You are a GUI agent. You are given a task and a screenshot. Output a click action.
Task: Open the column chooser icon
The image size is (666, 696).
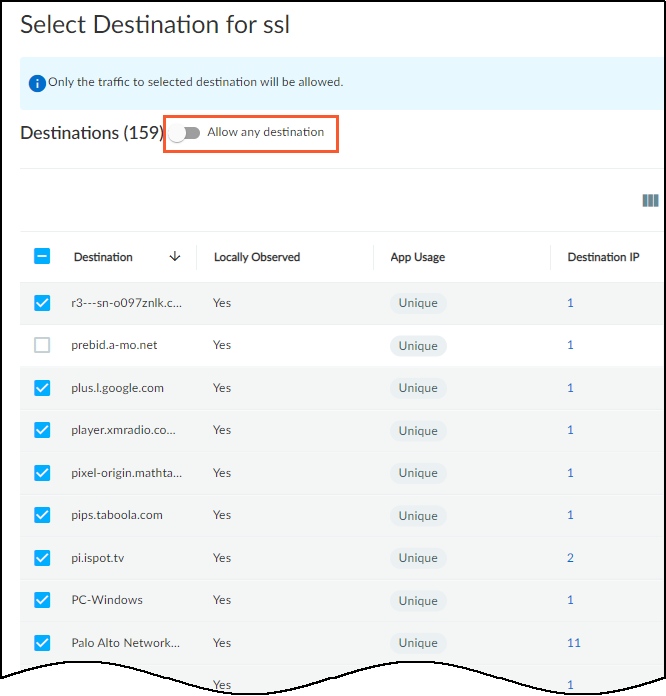point(650,201)
